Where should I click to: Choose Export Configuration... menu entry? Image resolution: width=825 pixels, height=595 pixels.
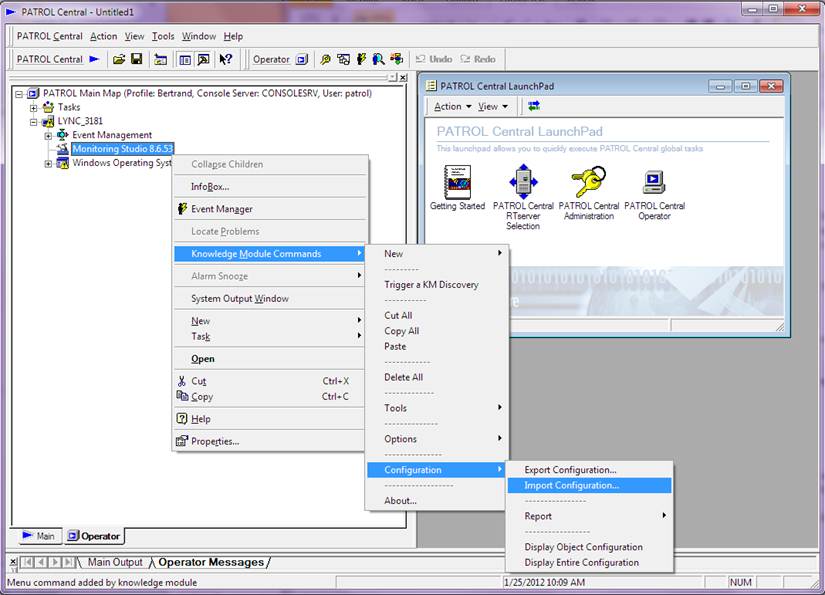[x=570, y=470]
